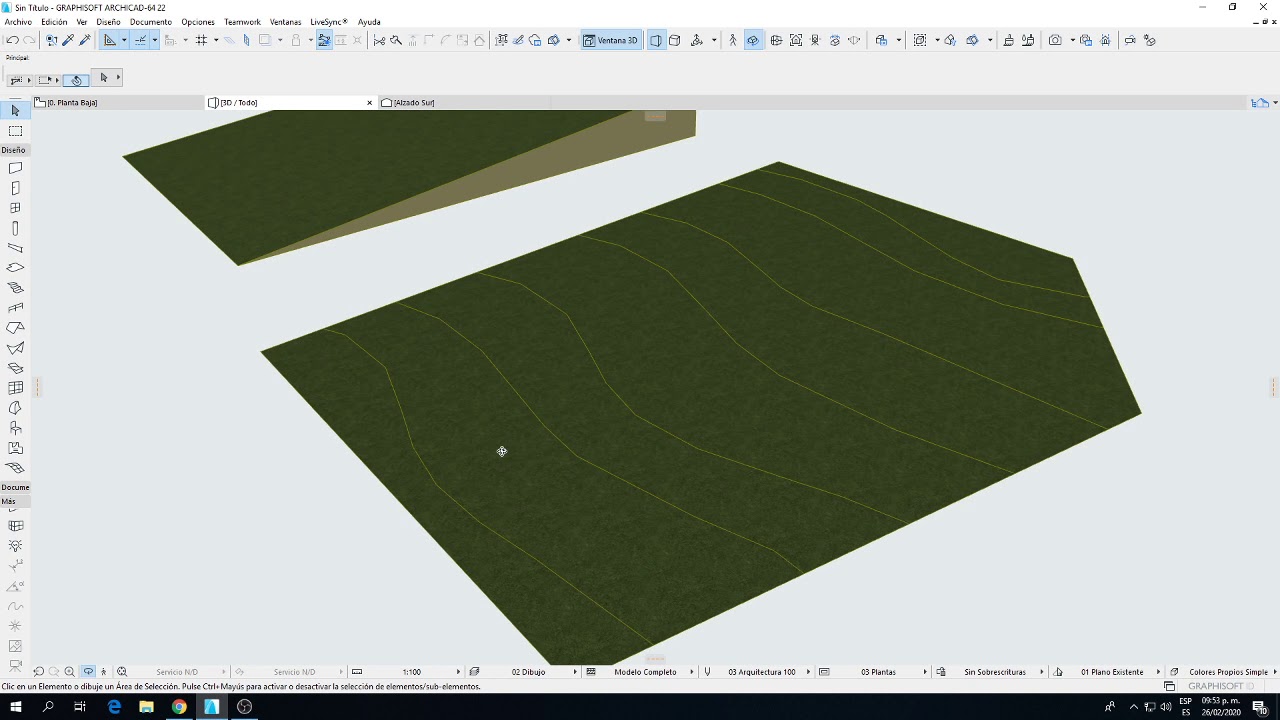Click the Undo arrow in the toolbar

coord(12,40)
